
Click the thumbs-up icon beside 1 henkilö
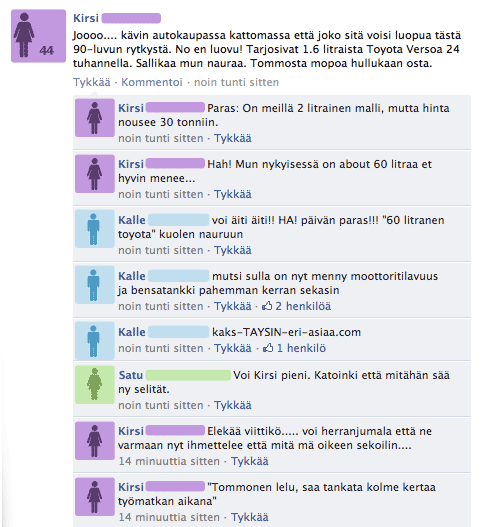tap(268, 348)
